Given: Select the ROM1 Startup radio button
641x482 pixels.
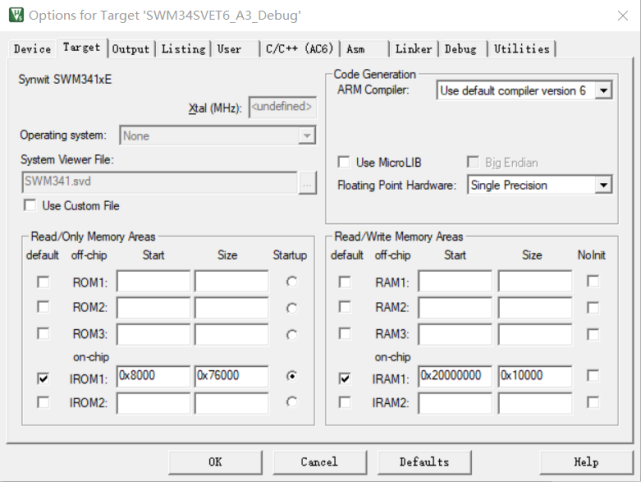Looking at the screenshot, I should [x=291, y=282].
